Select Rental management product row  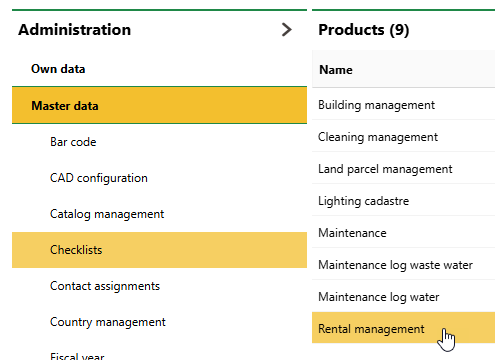point(403,328)
